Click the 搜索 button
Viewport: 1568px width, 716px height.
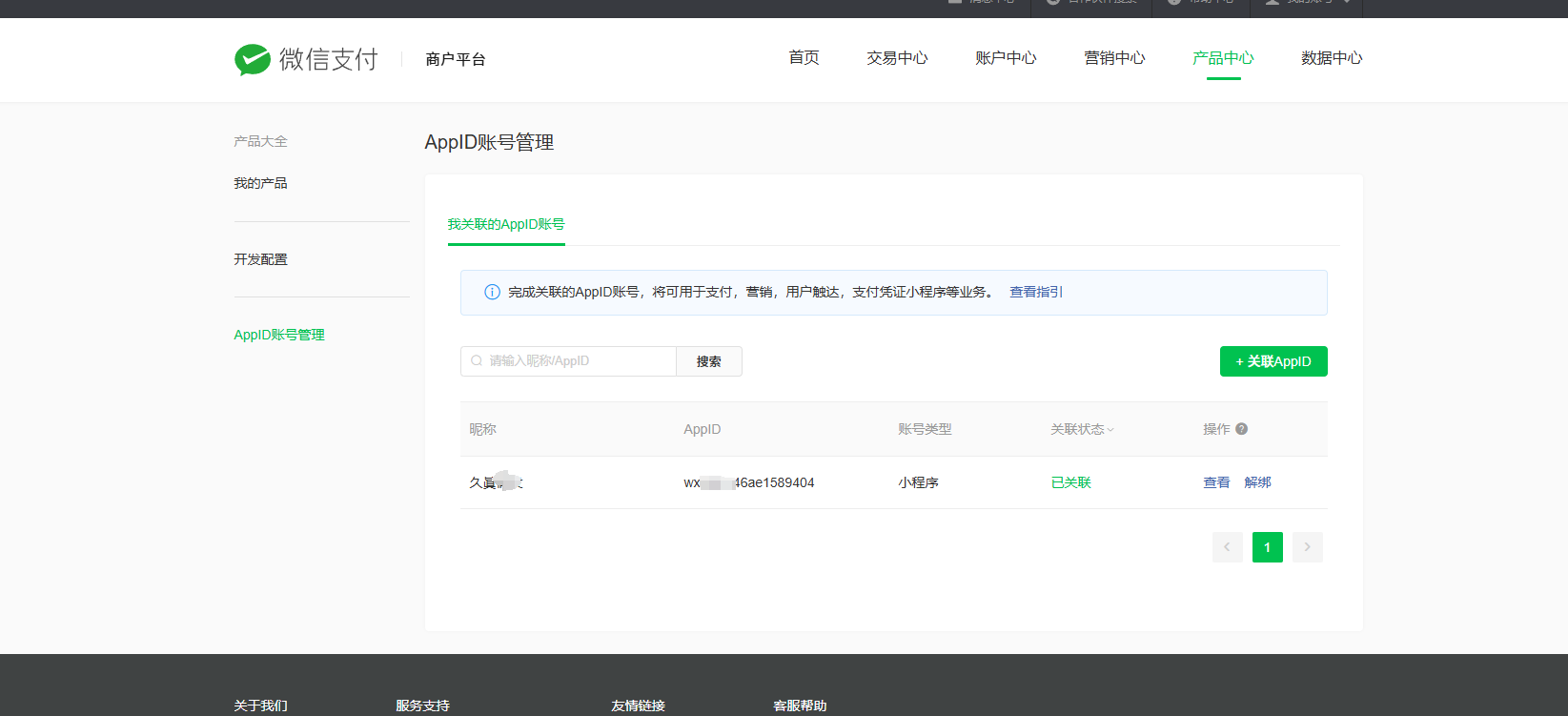pyautogui.click(x=709, y=361)
